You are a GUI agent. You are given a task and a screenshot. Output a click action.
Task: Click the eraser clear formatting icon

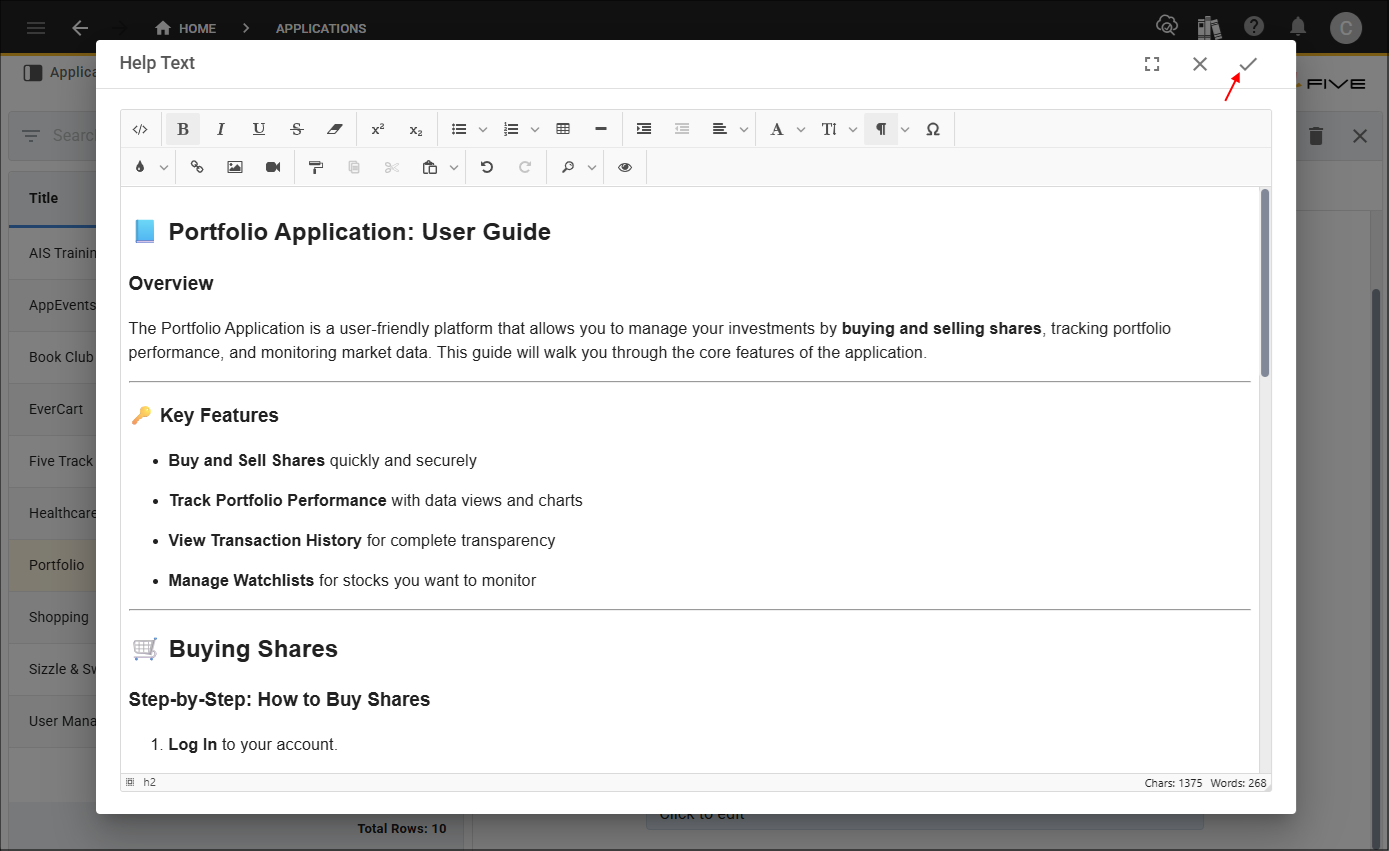335,129
